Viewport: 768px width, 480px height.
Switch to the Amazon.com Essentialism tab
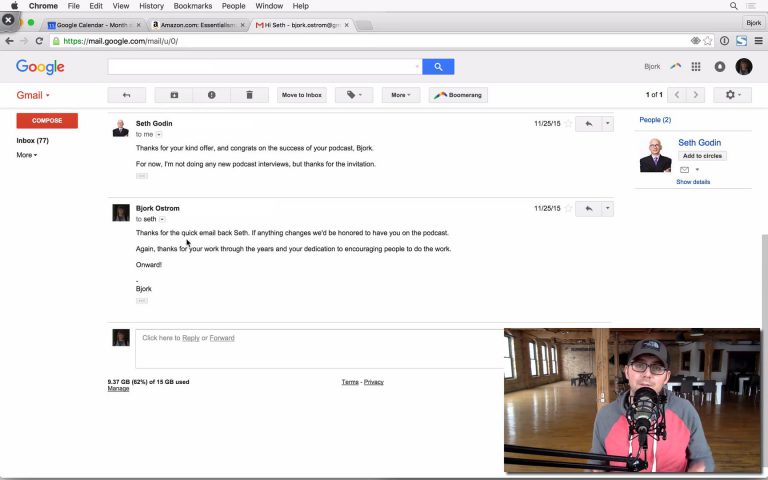tap(197, 25)
